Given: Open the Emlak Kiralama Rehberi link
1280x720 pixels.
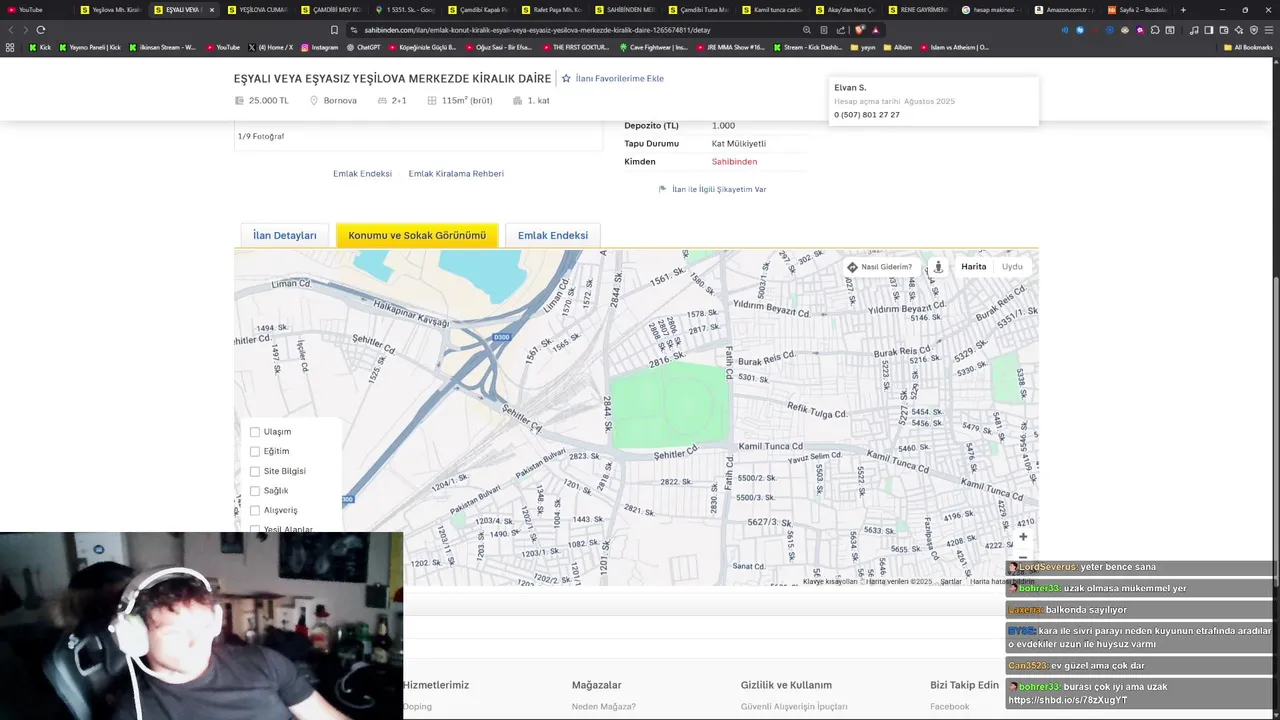Looking at the screenshot, I should pos(456,174).
